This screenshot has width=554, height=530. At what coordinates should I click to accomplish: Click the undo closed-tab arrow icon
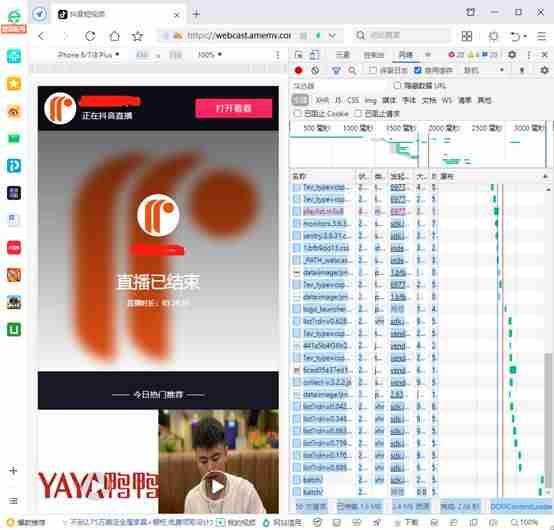click(x=515, y=36)
